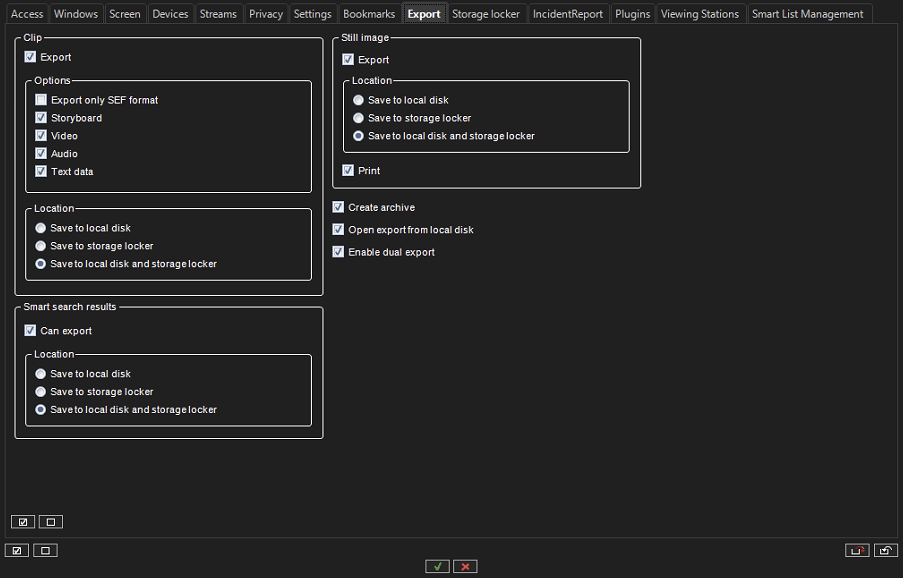The width and height of the screenshot is (903, 578).
Task: Click the uncheck-all icon inside the Export tab panel
Action: coord(51,522)
